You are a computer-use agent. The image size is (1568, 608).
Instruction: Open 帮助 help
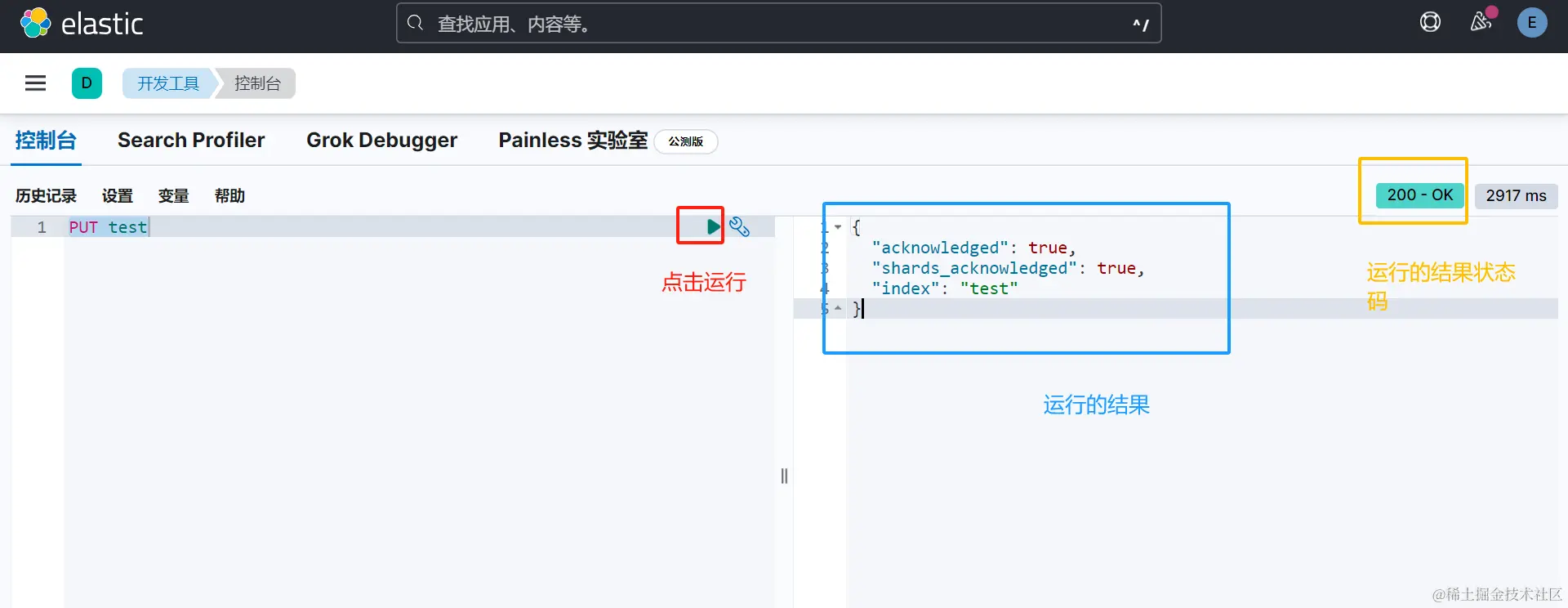pyautogui.click(x=230, y=196)
